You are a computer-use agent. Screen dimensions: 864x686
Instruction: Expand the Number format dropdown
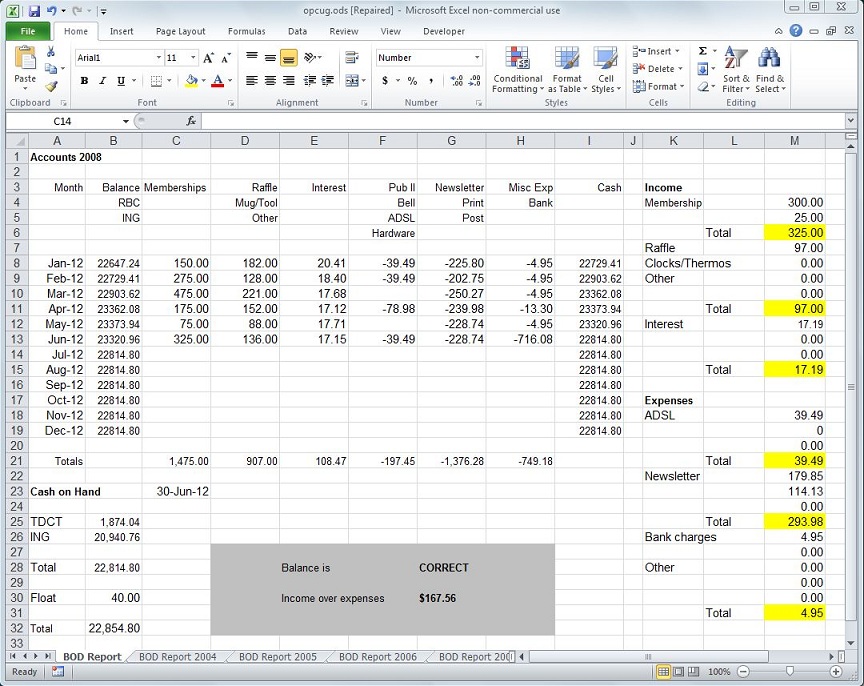pos(477,58)
